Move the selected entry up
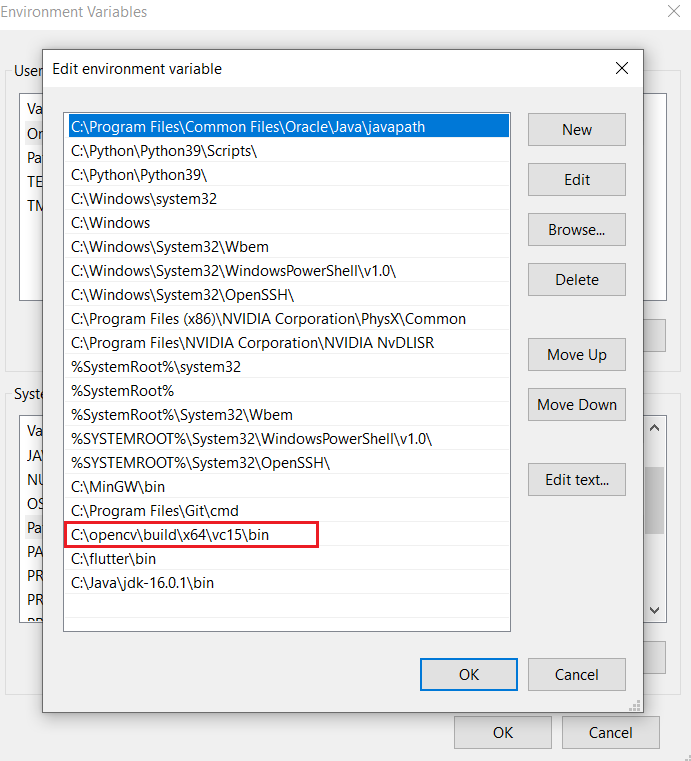The image size is (691, 761). click(576, 355)
